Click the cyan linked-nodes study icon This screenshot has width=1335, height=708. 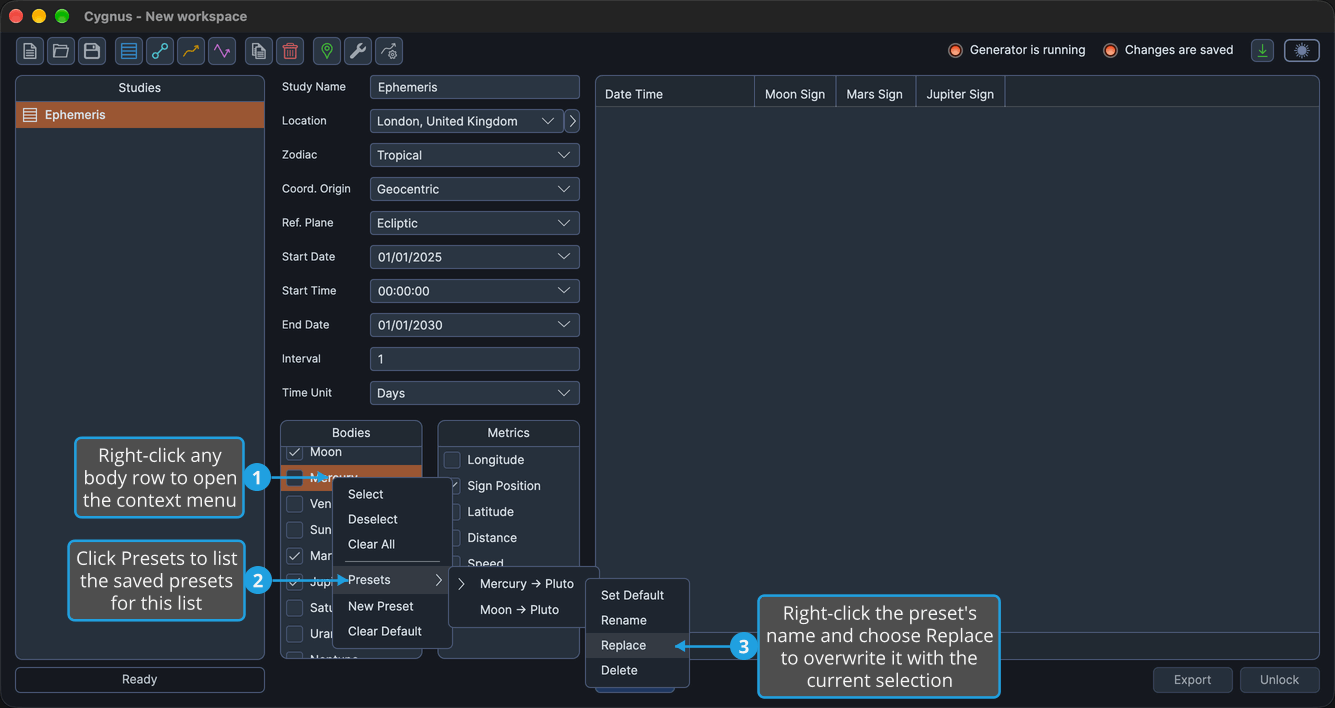coord(159,51)
